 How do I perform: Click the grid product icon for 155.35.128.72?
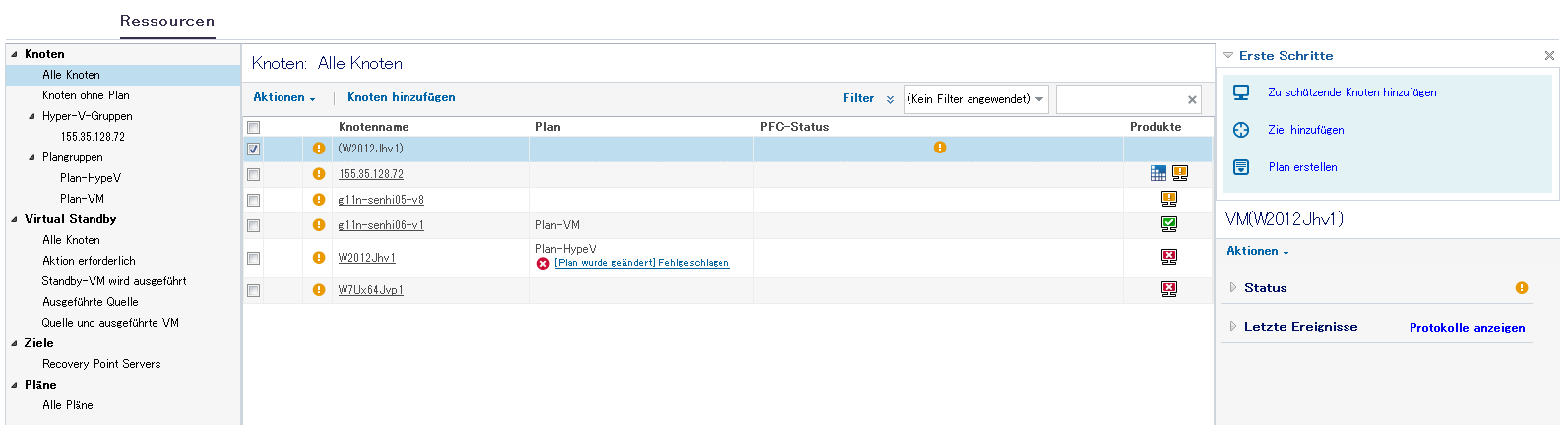[x=1159, y=173]
